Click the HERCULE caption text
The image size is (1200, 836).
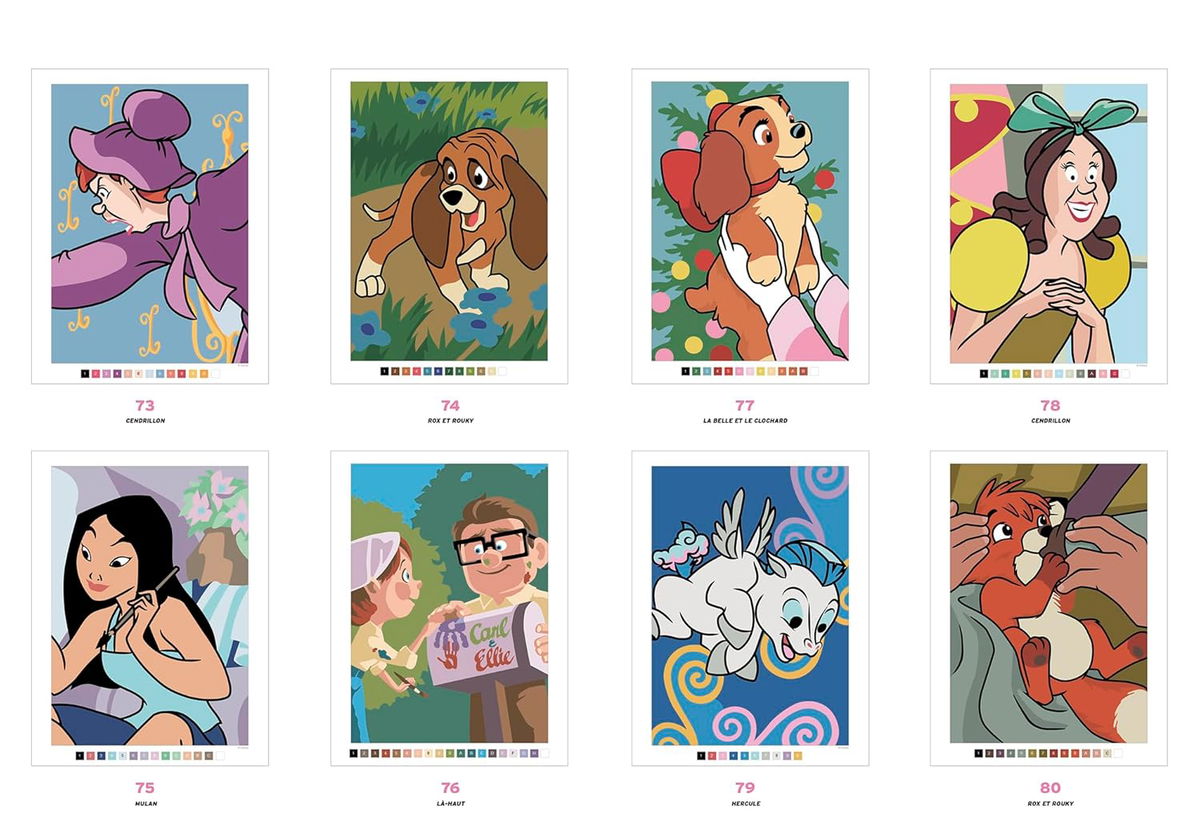click(x=745, y=804)
